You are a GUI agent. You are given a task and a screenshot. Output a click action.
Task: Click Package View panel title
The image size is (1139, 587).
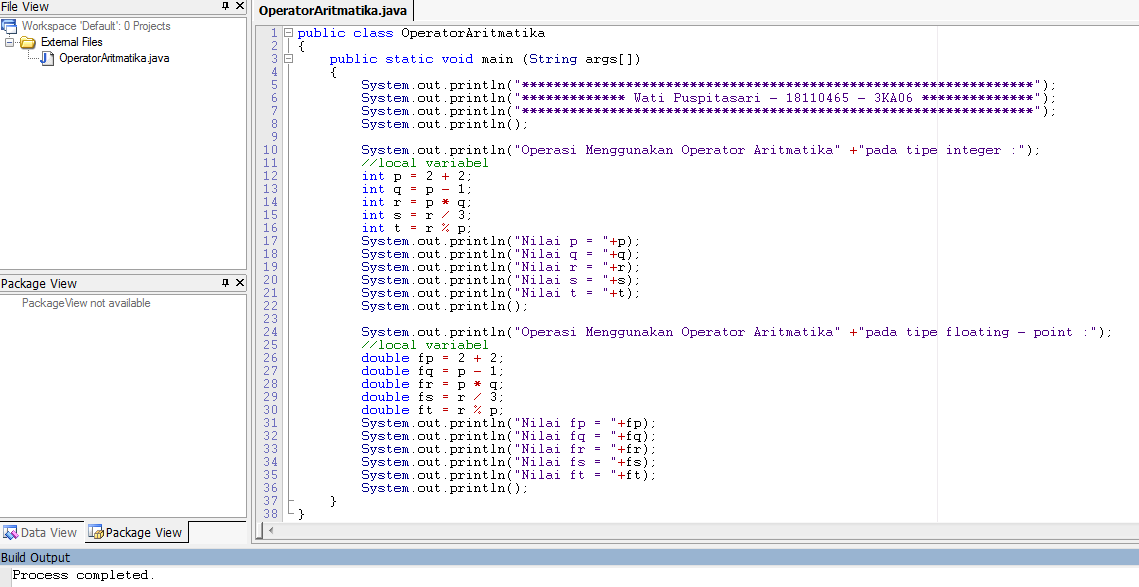(x=39, y=283)
